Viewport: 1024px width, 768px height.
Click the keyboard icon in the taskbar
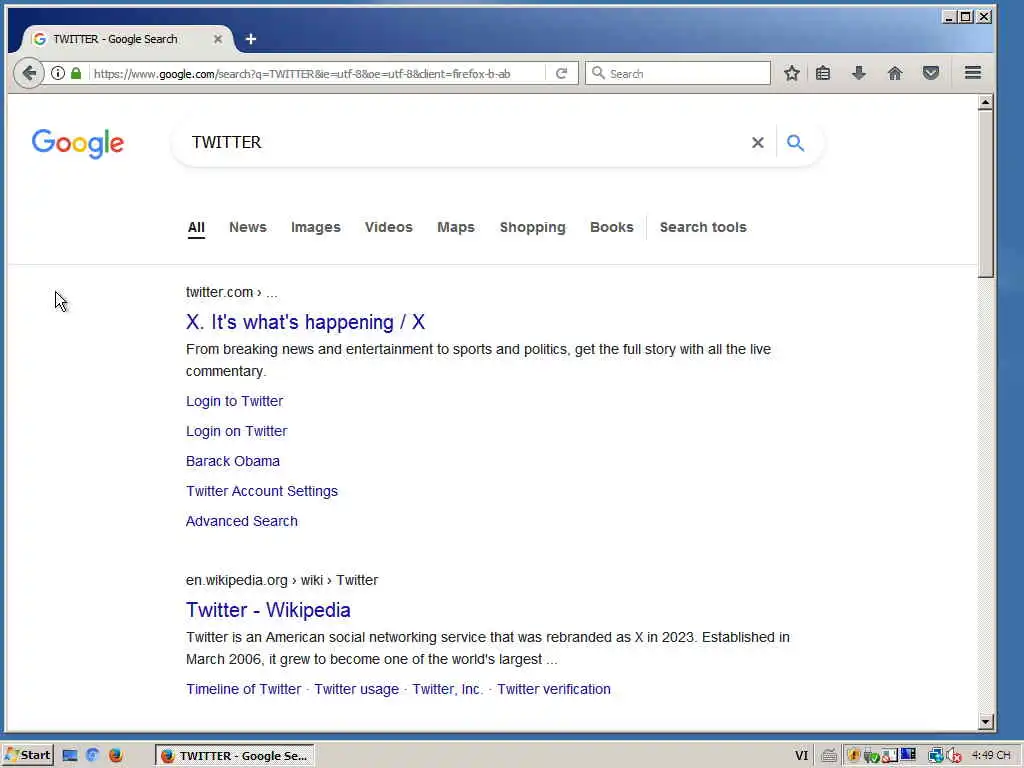click(x=829, y=756)
